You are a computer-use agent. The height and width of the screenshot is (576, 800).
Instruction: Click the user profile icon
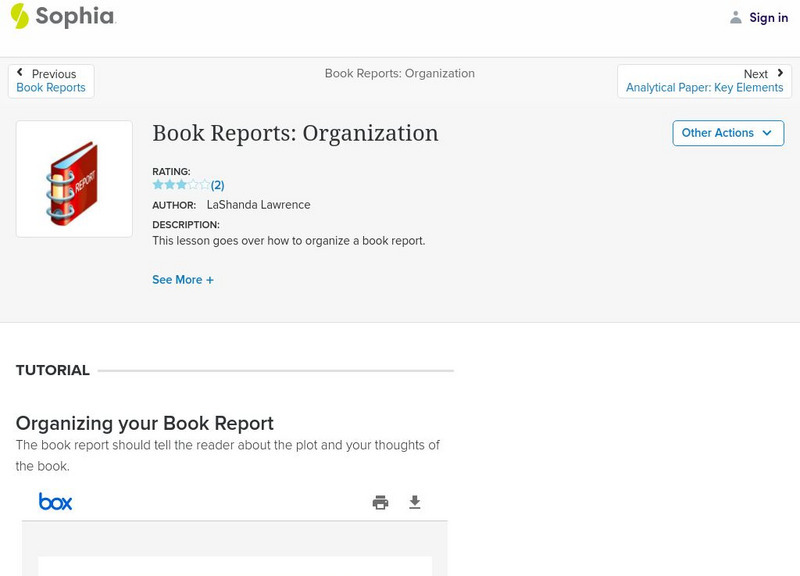pyautogui.click(x=736, y=18)
